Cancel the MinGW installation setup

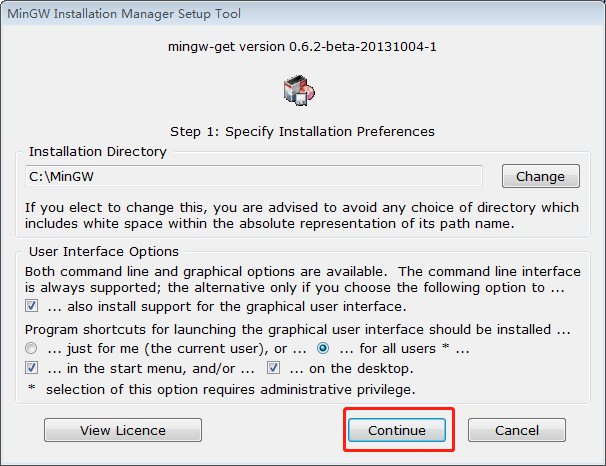(x=517, y=430)
